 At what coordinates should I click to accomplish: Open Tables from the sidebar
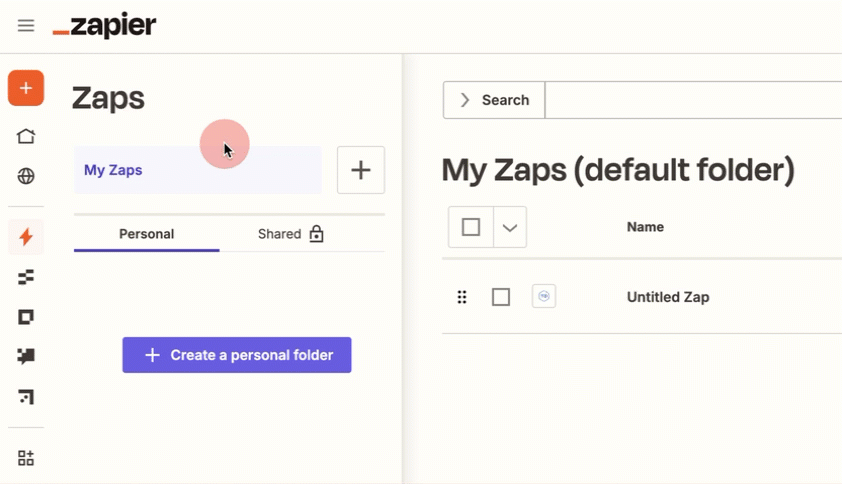pyautogui.click(x=26, y=277)
